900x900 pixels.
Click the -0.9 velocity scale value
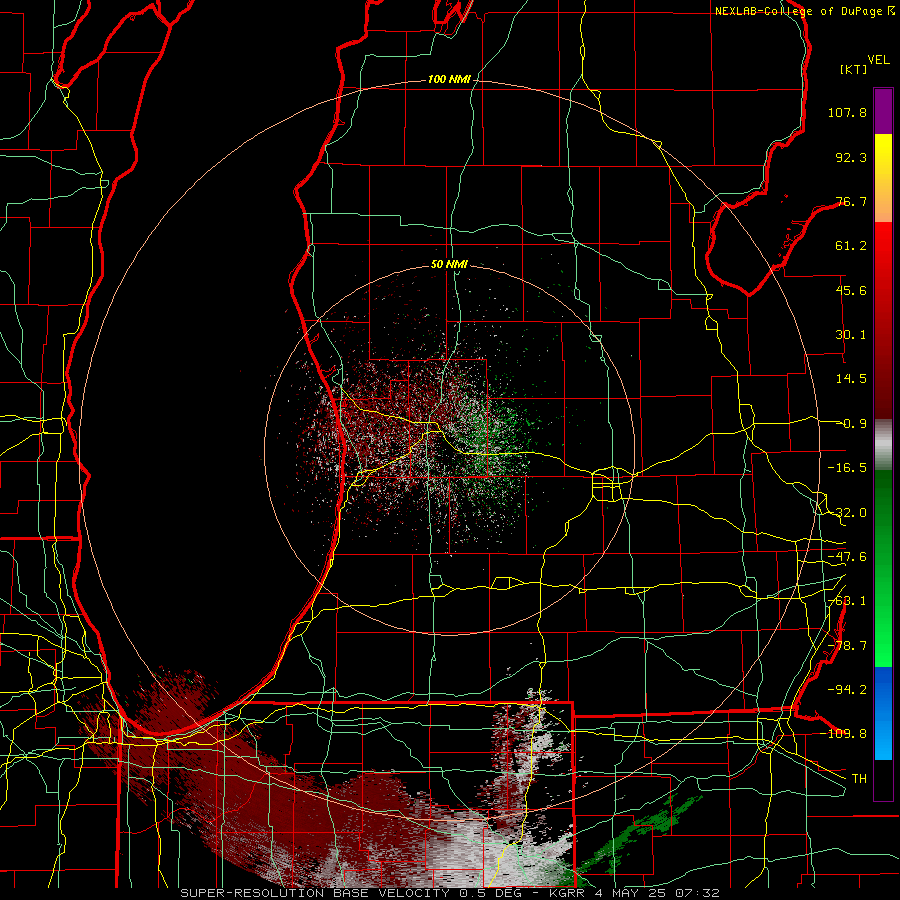click(851, 424)
